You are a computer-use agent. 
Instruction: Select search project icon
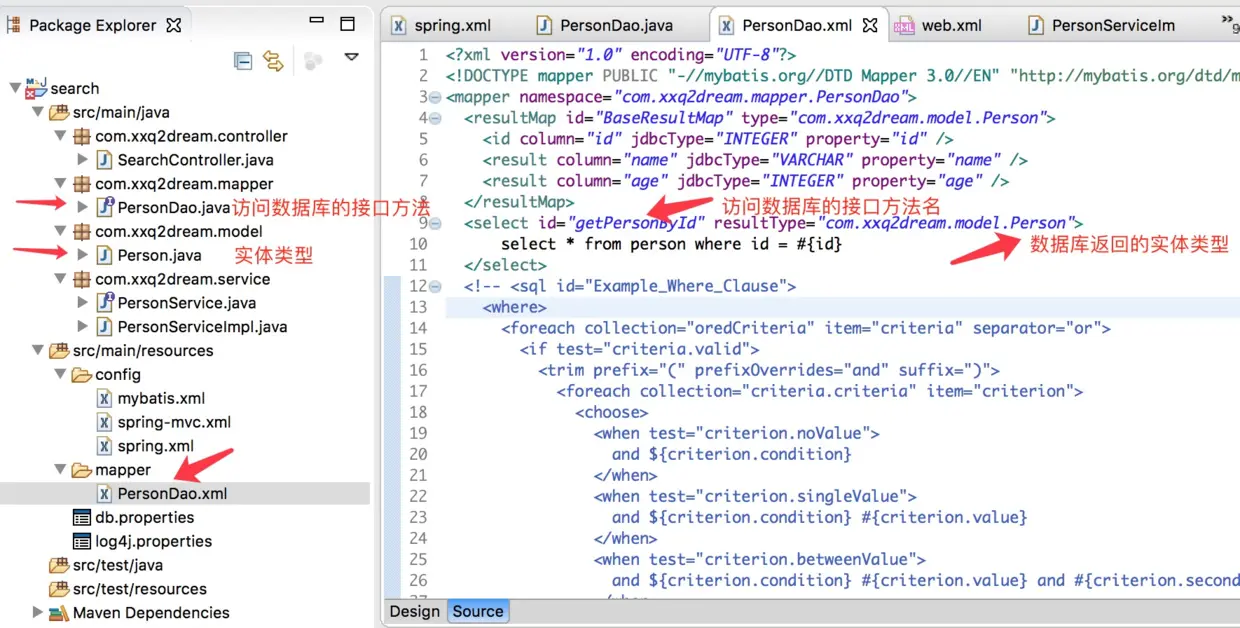(37, 87)
